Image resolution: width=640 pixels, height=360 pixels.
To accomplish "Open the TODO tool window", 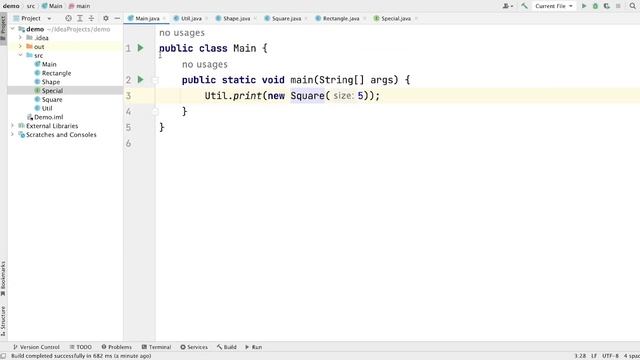I will click(x=80, y=347).
